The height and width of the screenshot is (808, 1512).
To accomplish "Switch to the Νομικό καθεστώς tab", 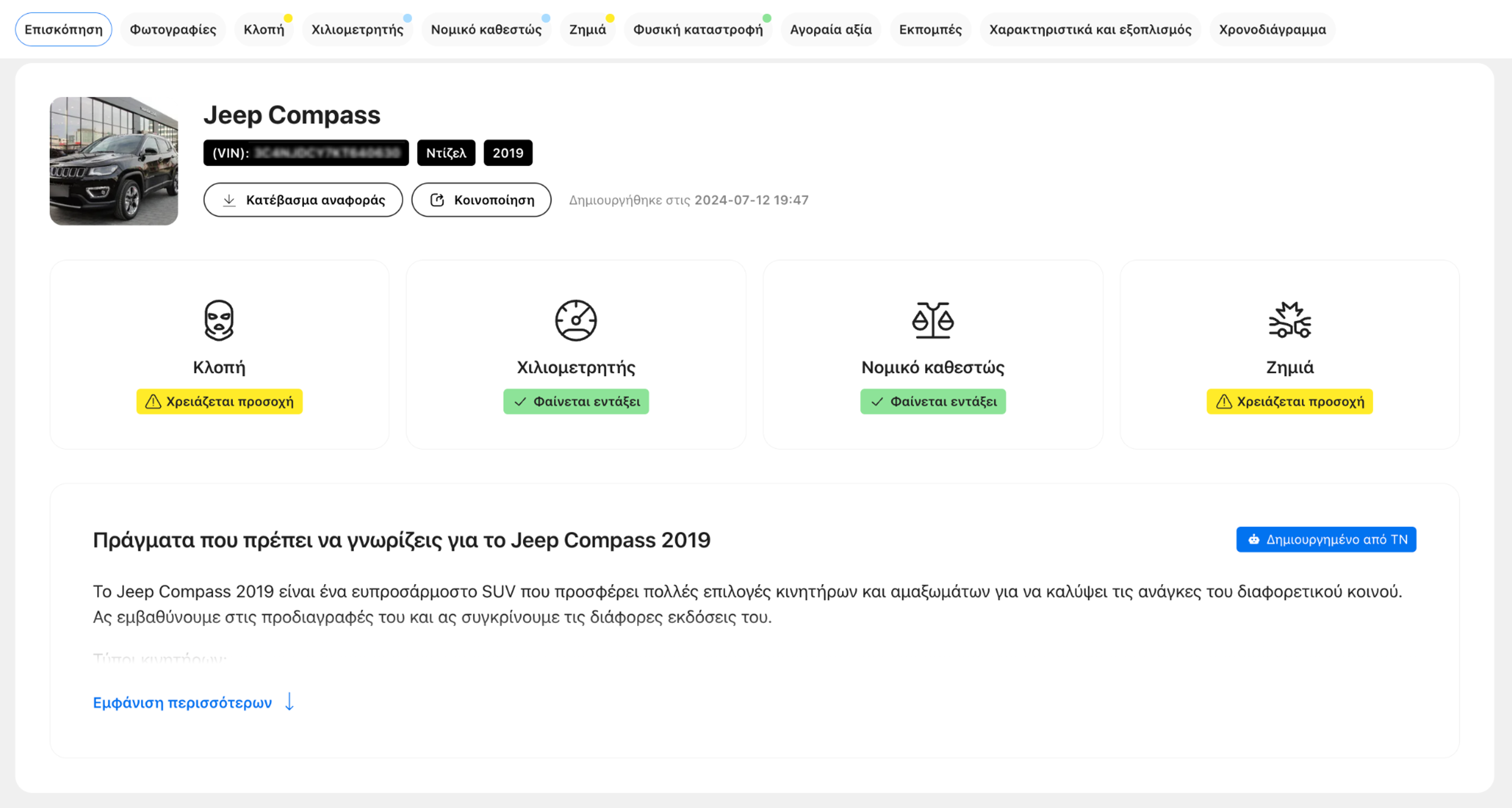I will pos(486,30).
